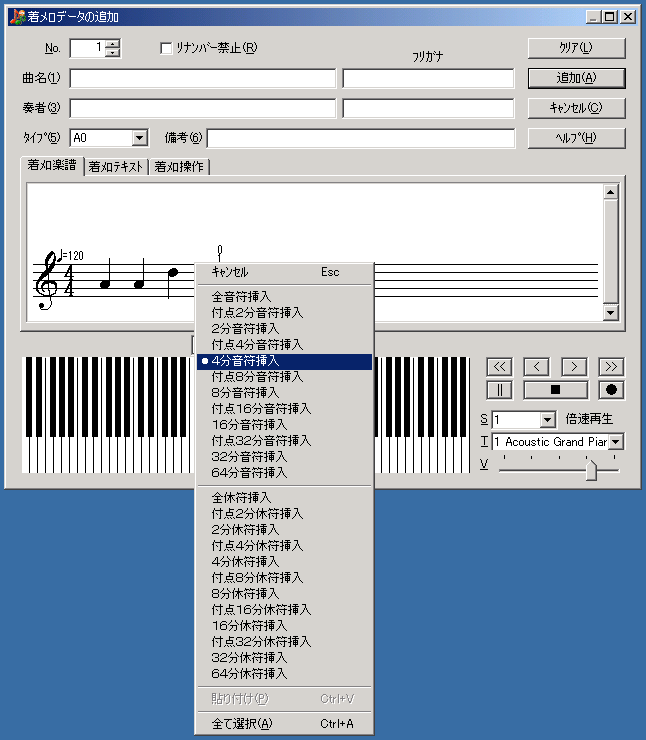Click the フリガナ field beside 曲名

point(428,78)
